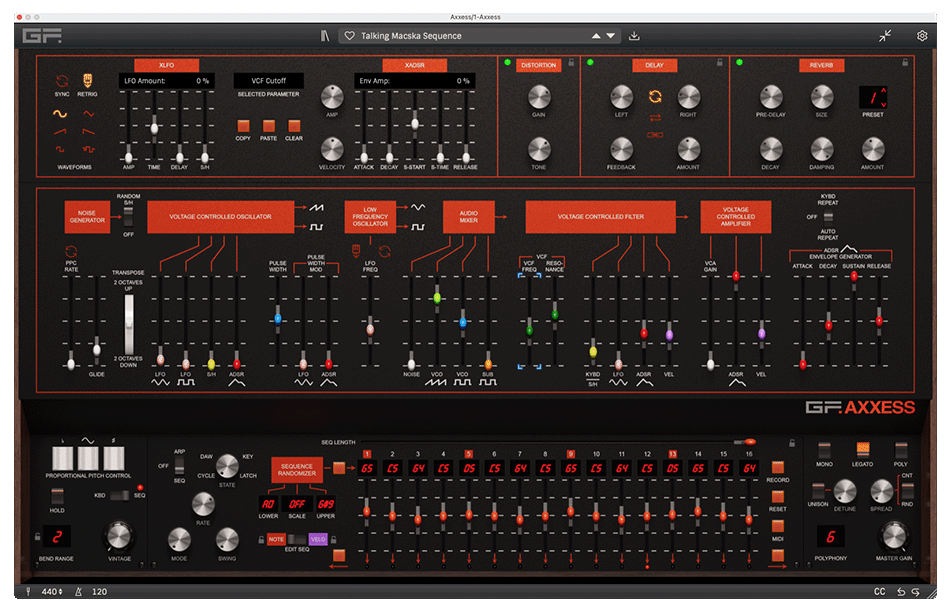Screen dimensions: 950x613
Task: Click the Paste button
Action: tap(268, 125)
